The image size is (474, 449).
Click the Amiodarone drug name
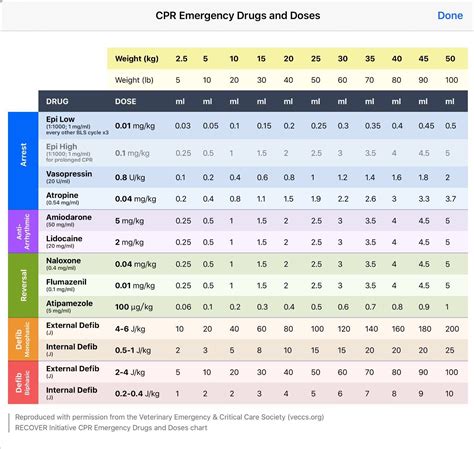(69, 217)
